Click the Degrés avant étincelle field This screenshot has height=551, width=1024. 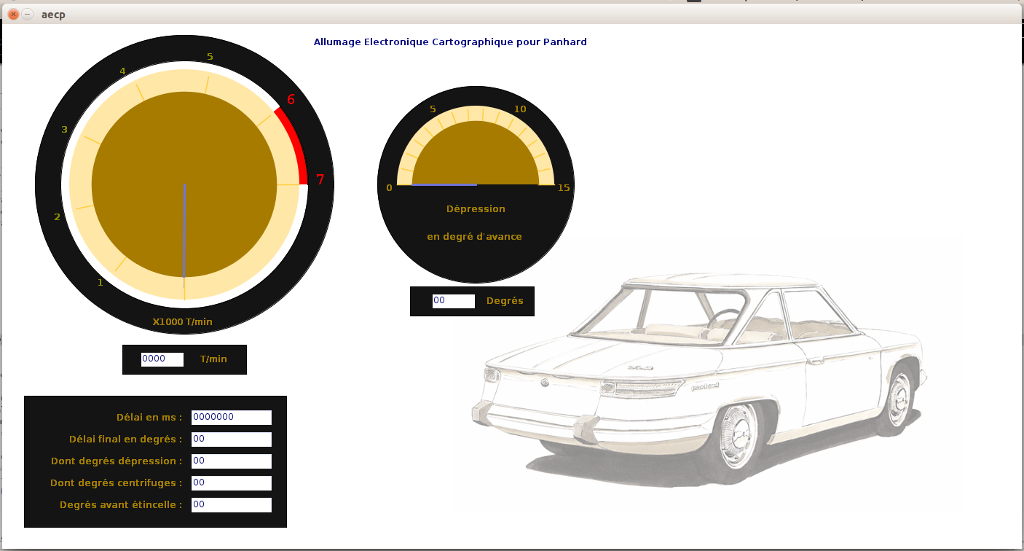(231, 505)
